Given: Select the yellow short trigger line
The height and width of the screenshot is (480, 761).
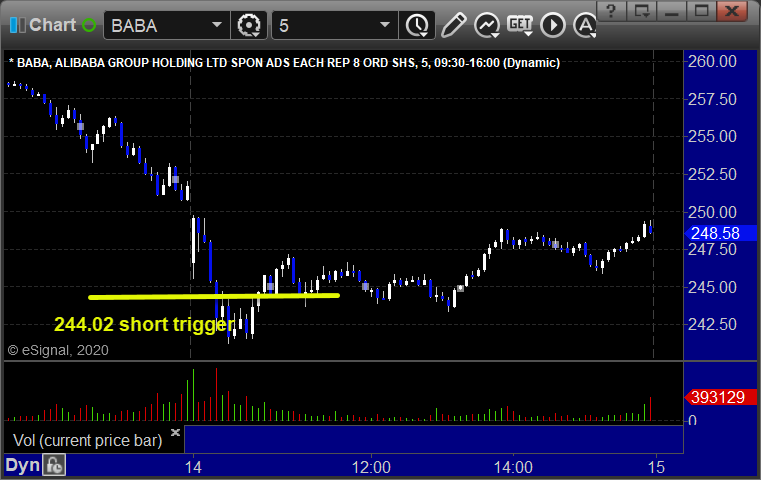Looking at the screenshot, I should (214, 296).
